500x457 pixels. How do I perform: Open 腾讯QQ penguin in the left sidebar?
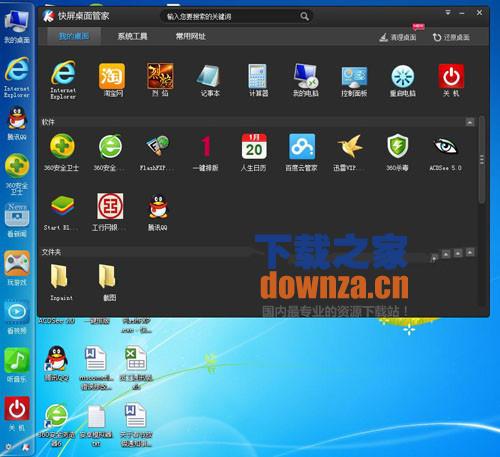coord(17,118)
